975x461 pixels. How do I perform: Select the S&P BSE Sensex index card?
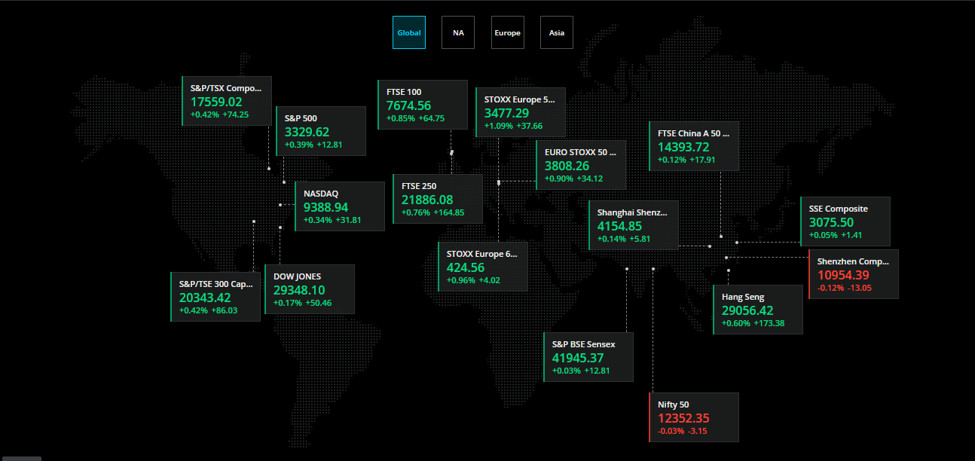[x=588, y=357]
